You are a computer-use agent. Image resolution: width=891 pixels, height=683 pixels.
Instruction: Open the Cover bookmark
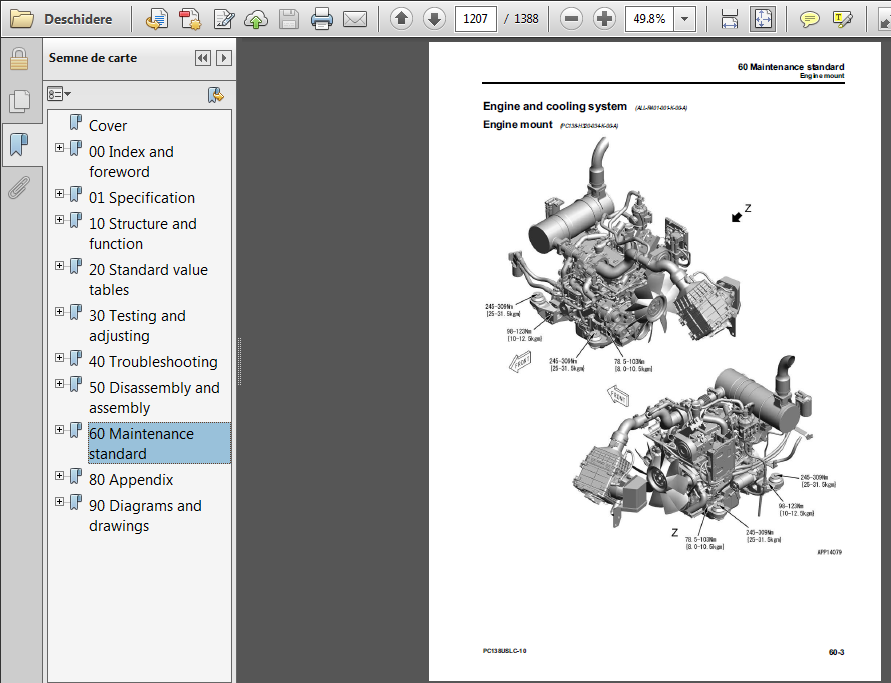click(107, 126)
